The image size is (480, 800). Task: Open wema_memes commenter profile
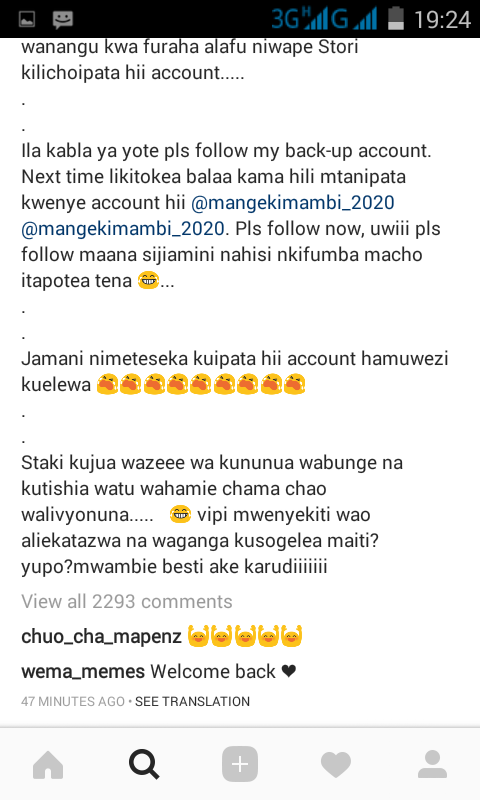tap(83, 671)
